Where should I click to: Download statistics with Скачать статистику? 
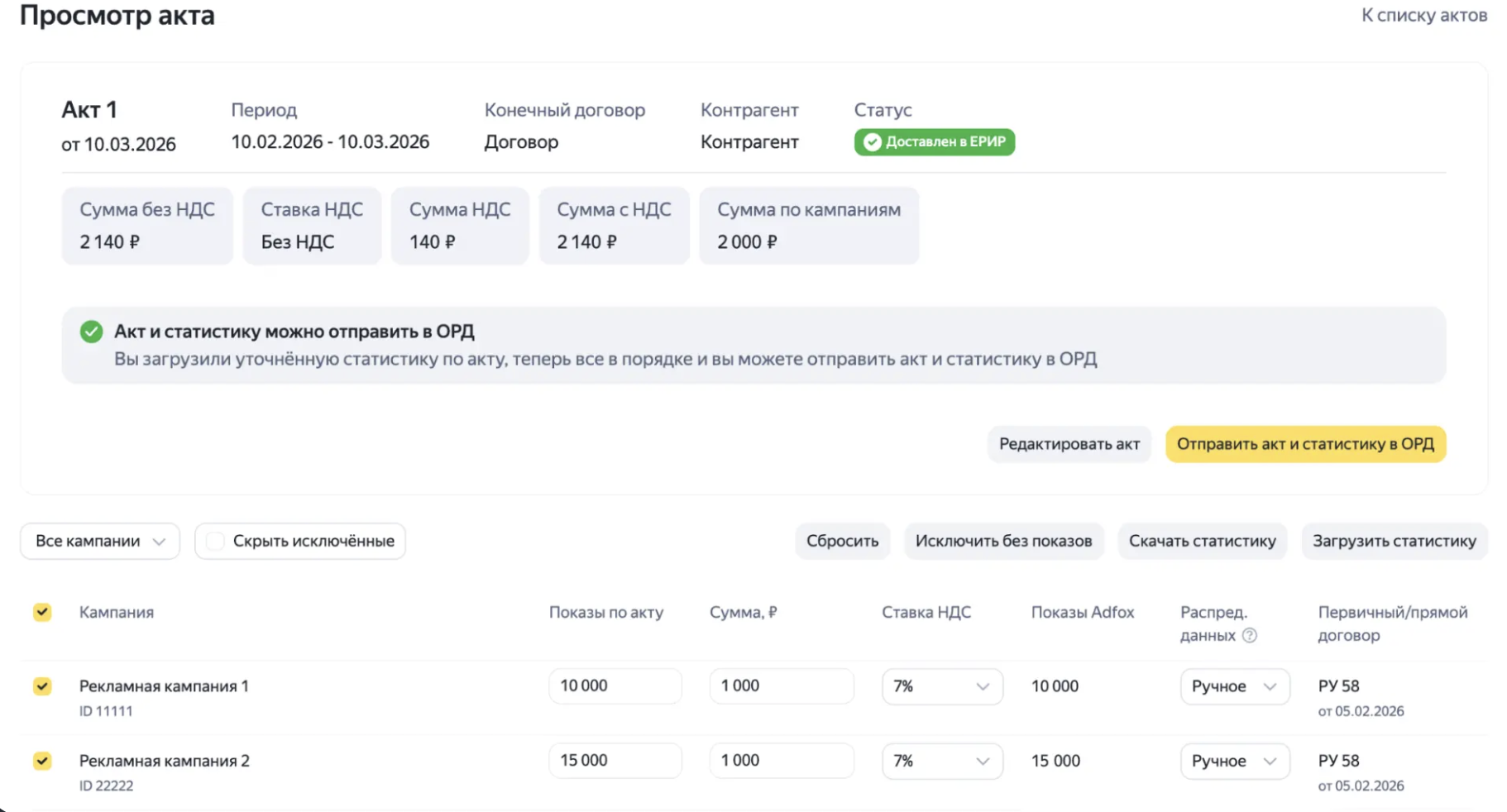point(1202,541)
